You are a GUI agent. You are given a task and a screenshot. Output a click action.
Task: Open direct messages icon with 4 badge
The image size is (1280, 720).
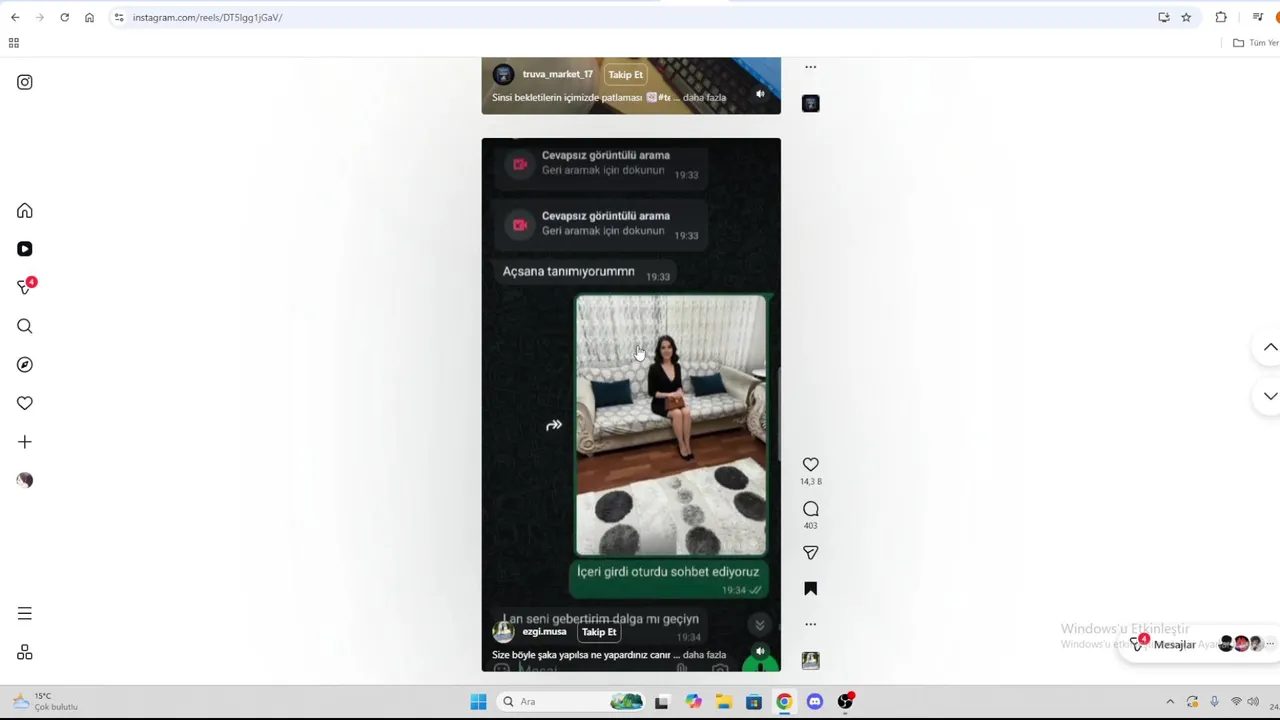pos(26,287)
